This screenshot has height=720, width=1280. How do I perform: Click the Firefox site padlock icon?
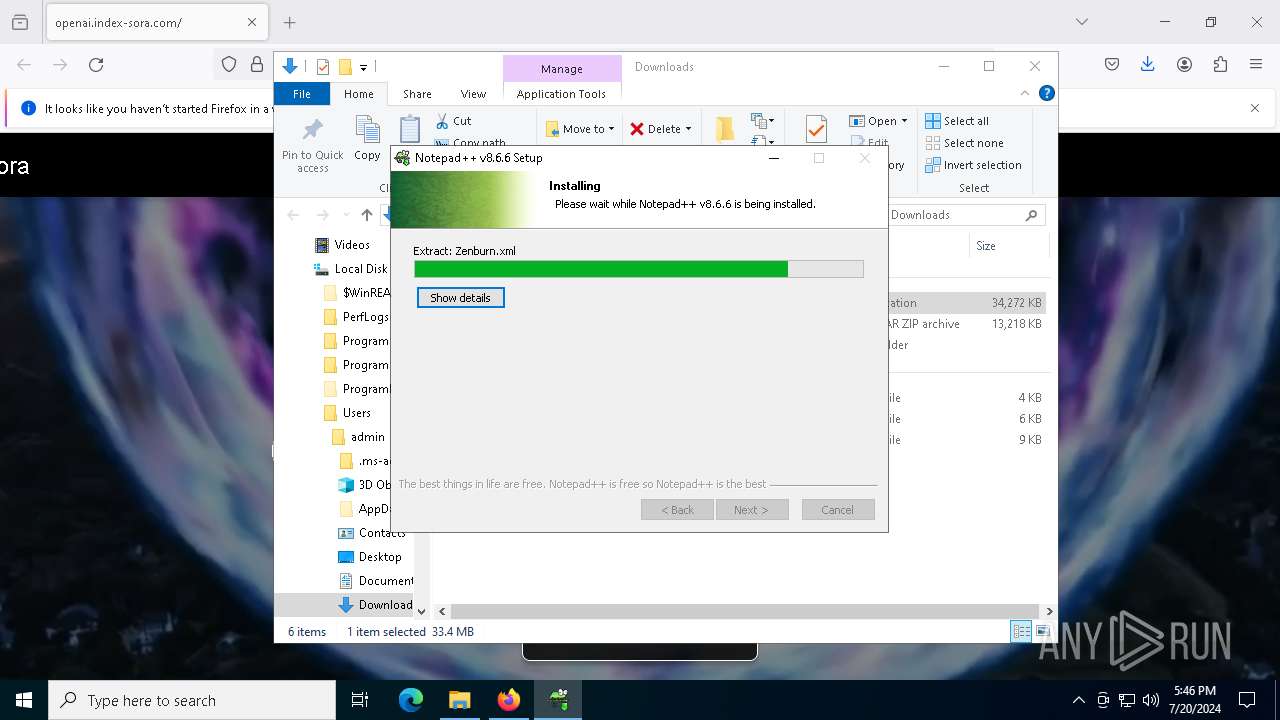coord(257,64)
